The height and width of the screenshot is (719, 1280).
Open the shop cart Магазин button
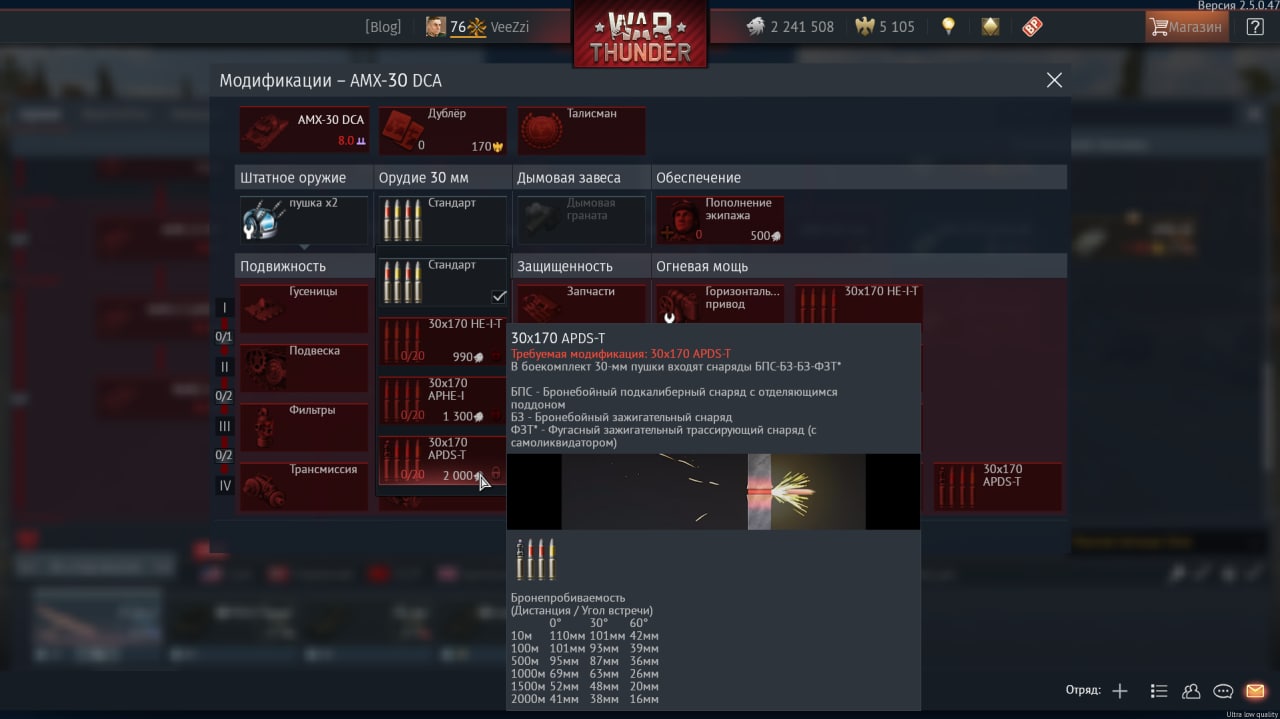(x=1187, y=27)
